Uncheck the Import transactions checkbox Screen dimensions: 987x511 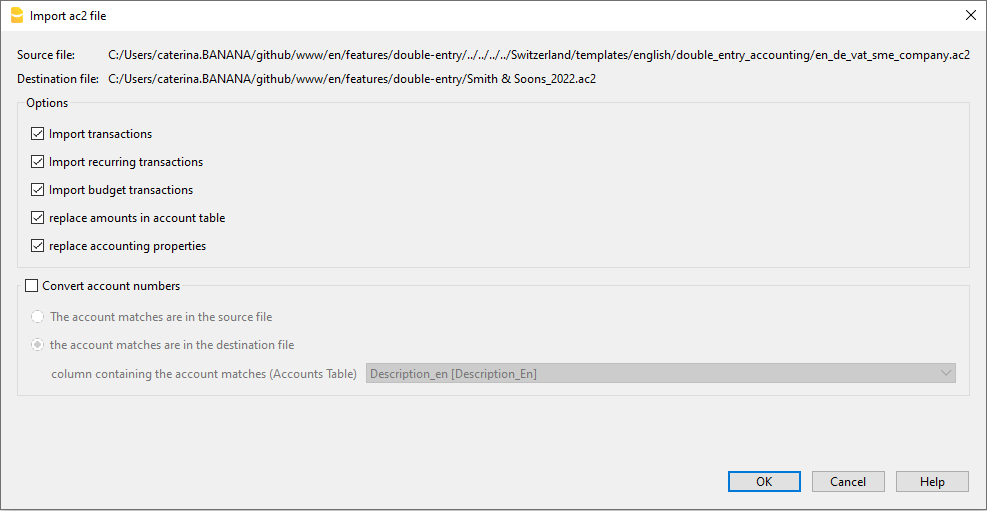click(x=38, y=134)
